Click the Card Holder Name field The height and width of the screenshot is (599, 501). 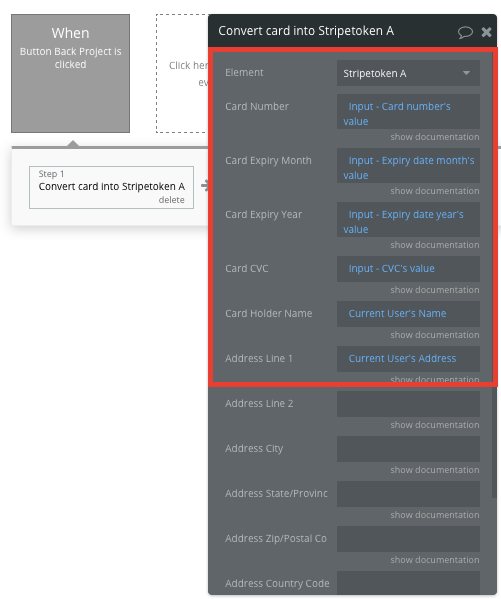(x=408, y=314)
